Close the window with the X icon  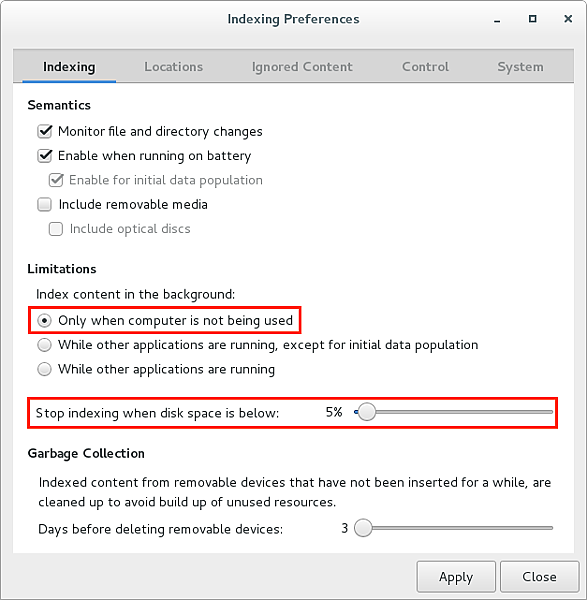[568, 19]
